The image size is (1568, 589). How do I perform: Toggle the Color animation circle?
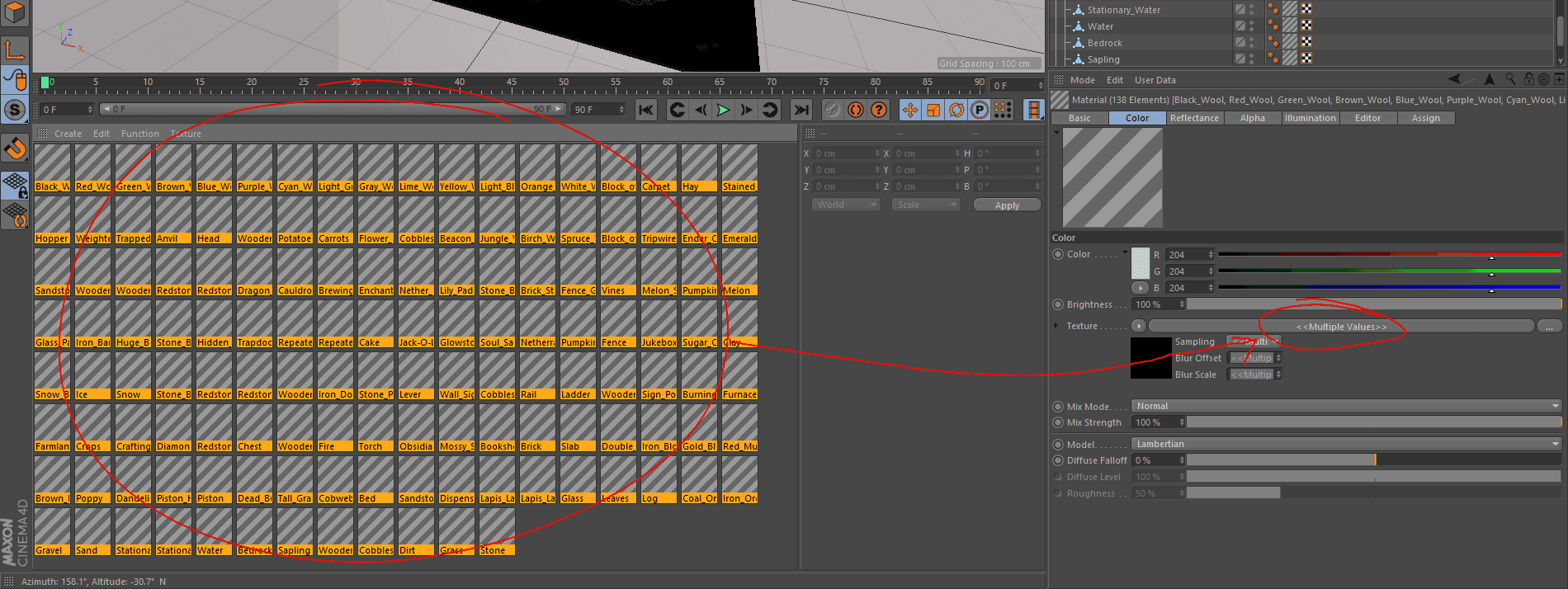1058,254
